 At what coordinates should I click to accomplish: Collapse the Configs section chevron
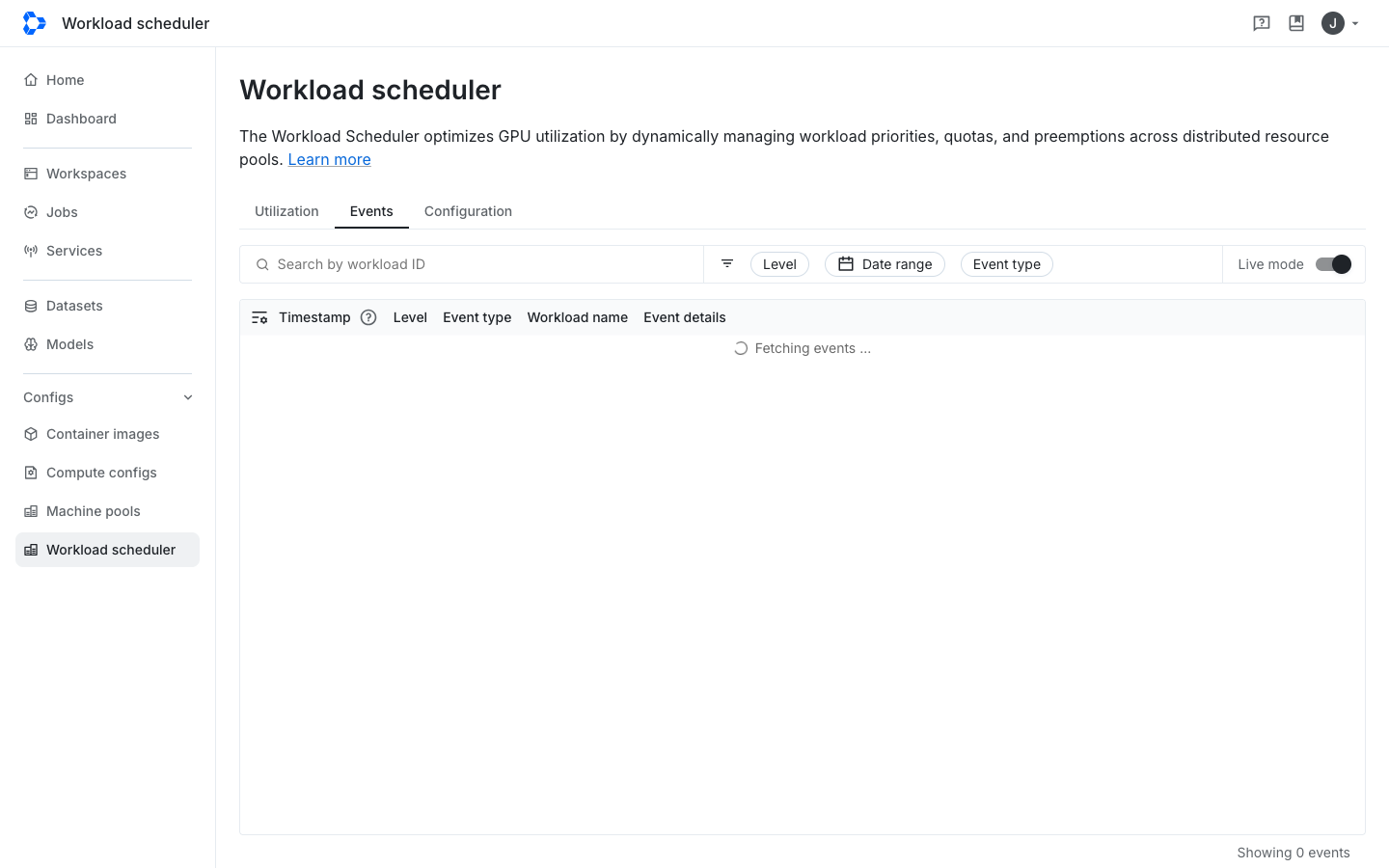click(188, 397)
